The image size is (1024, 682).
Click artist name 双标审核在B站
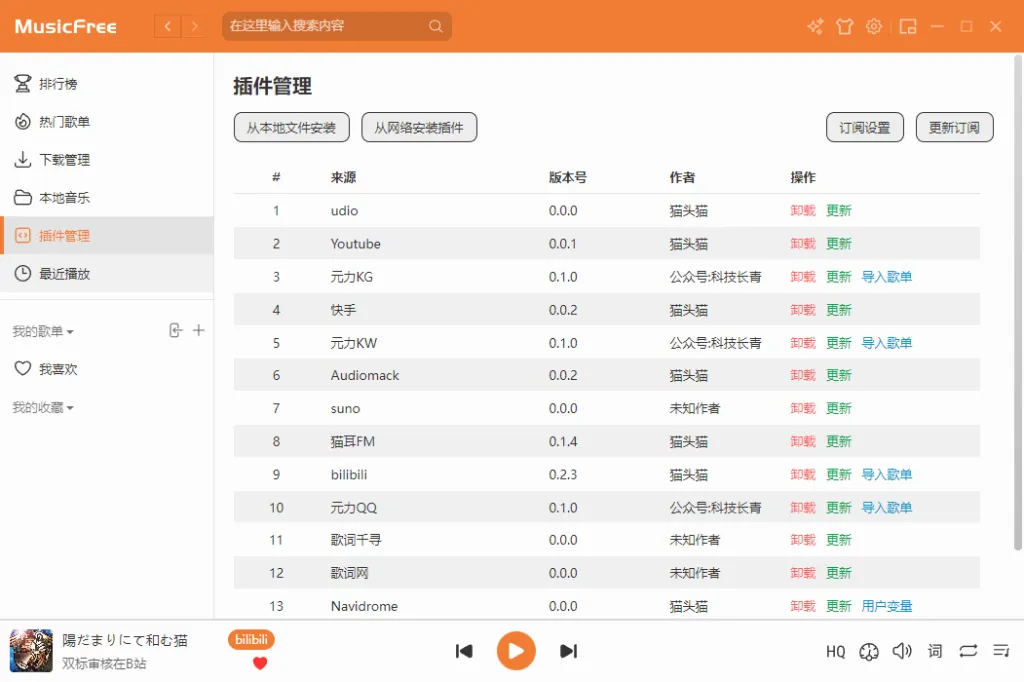pyautogui.click(x=104, y=664)
